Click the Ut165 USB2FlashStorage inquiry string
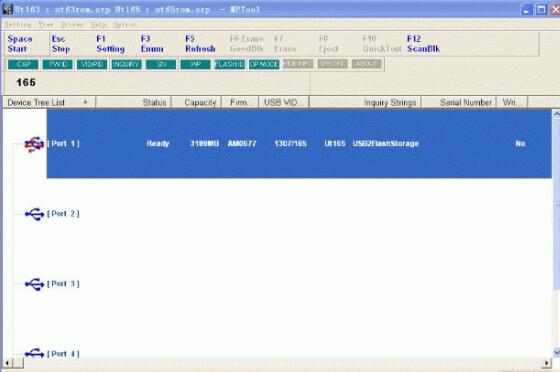Screen dimensions: 560x372 click(x=371, y=144)
